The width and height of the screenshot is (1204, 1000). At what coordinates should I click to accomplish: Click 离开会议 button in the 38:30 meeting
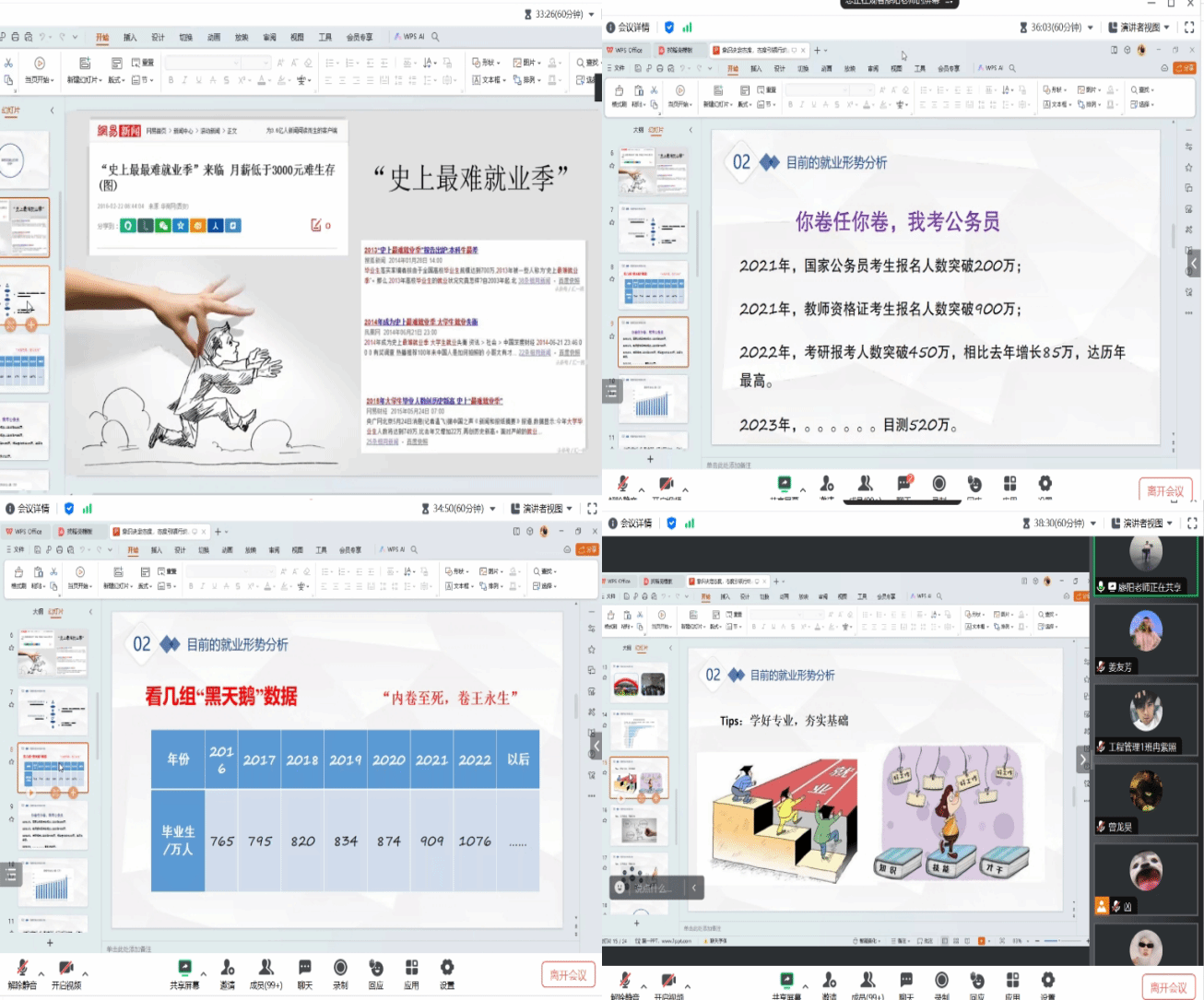tap(1168, 987)
